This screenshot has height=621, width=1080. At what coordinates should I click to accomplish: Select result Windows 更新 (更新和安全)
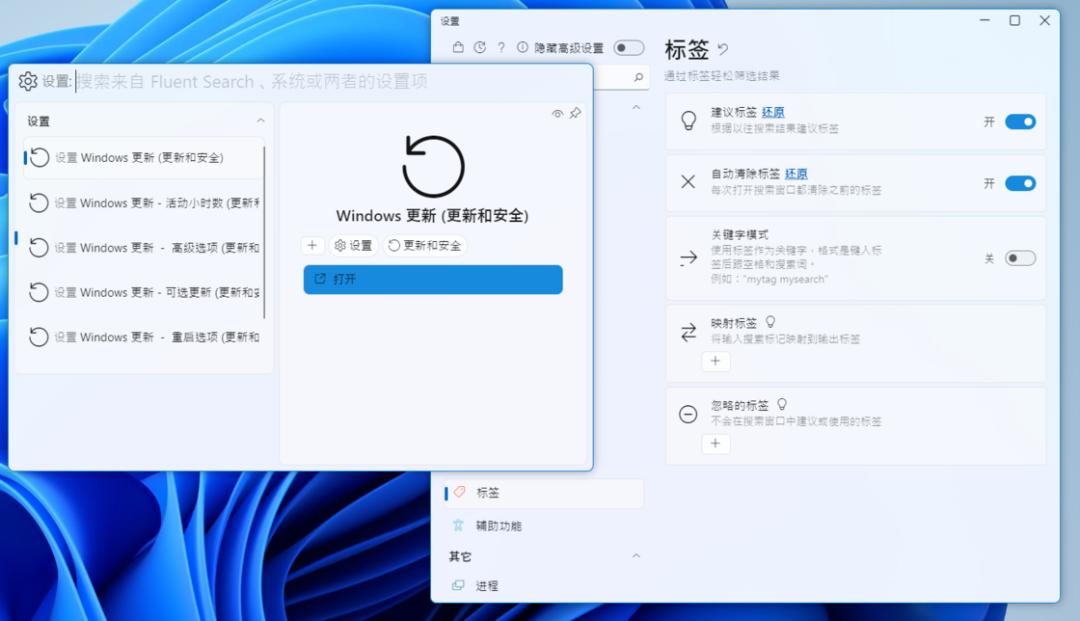(143, 158)
